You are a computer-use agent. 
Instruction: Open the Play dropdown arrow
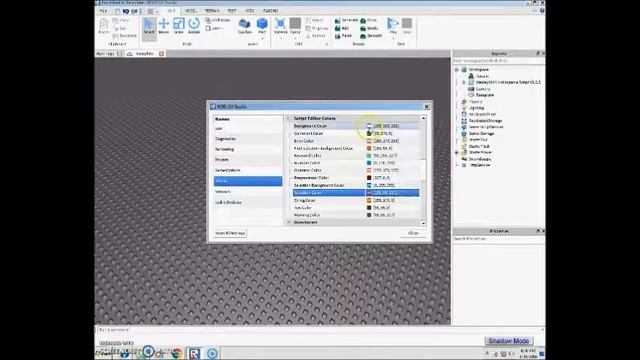pyautogui.click(x=393, y=38)
